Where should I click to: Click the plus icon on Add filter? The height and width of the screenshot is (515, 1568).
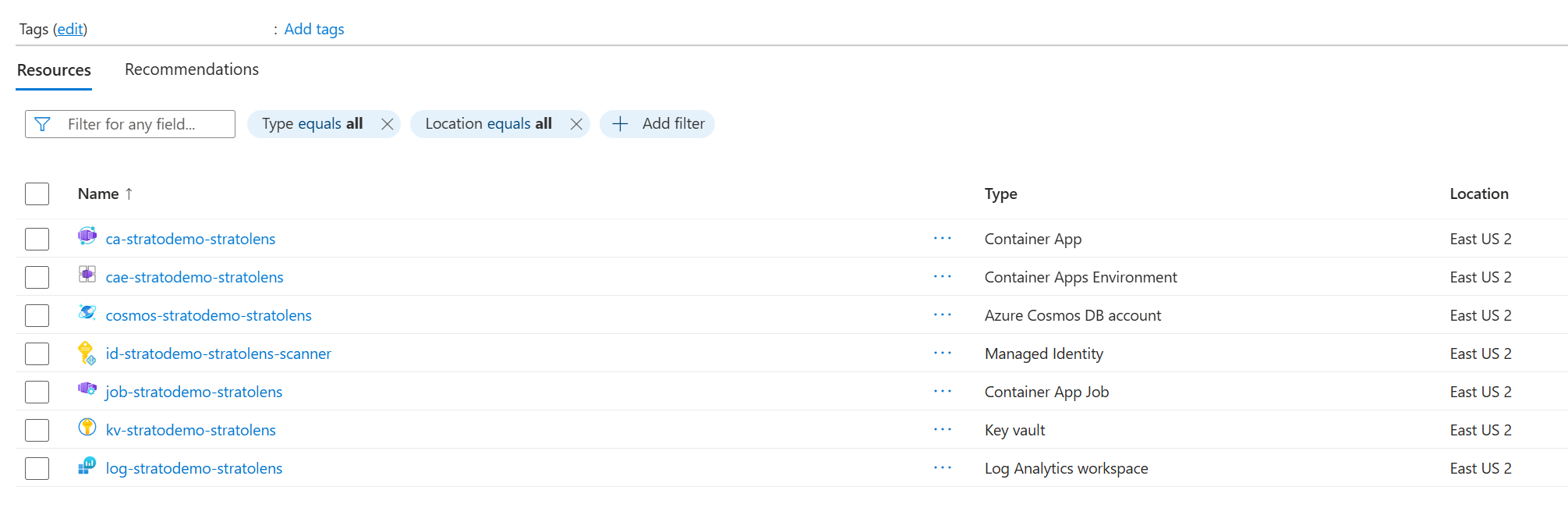620,124
